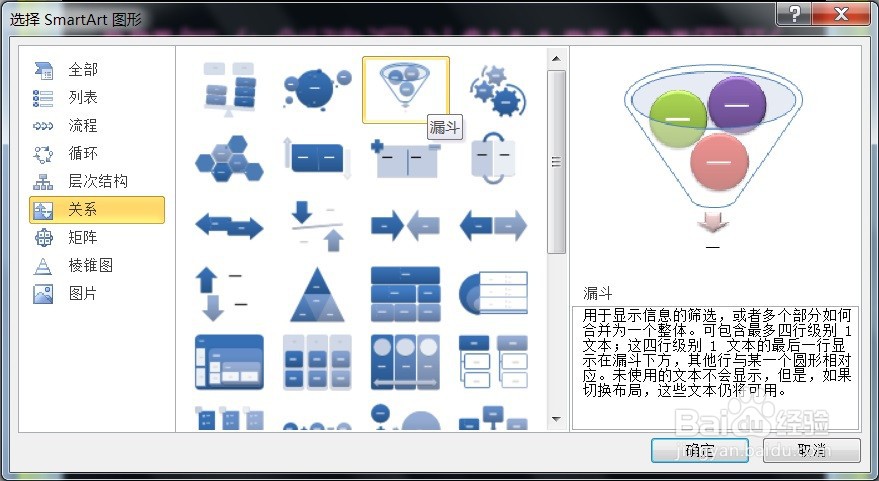Pick the Plus and Minus layout
879x481 pixels.
click(405, 159)
